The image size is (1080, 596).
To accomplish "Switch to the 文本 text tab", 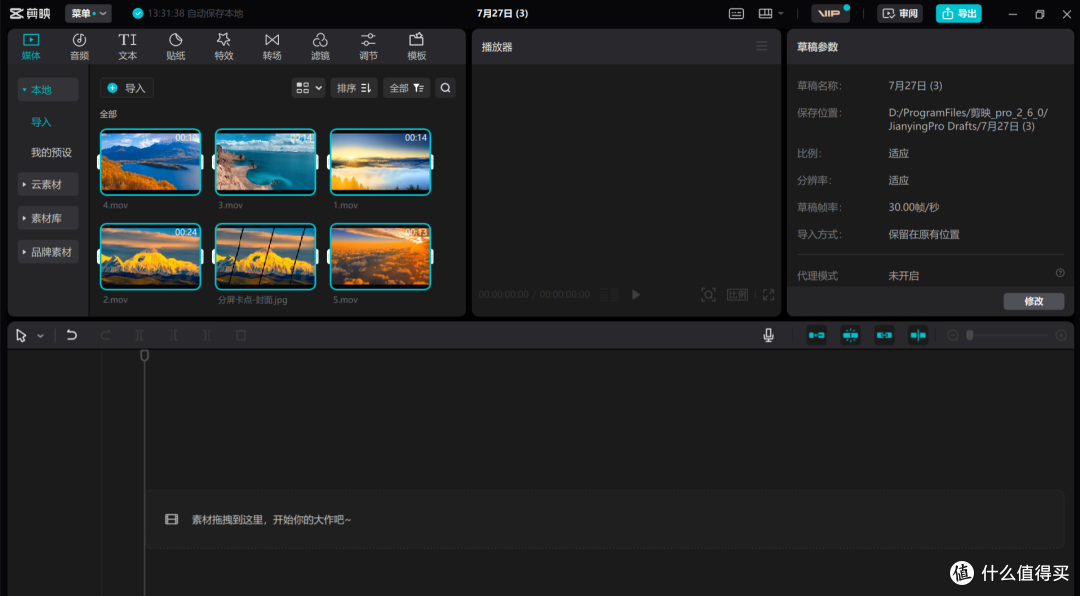I will (x=127, y=47).
